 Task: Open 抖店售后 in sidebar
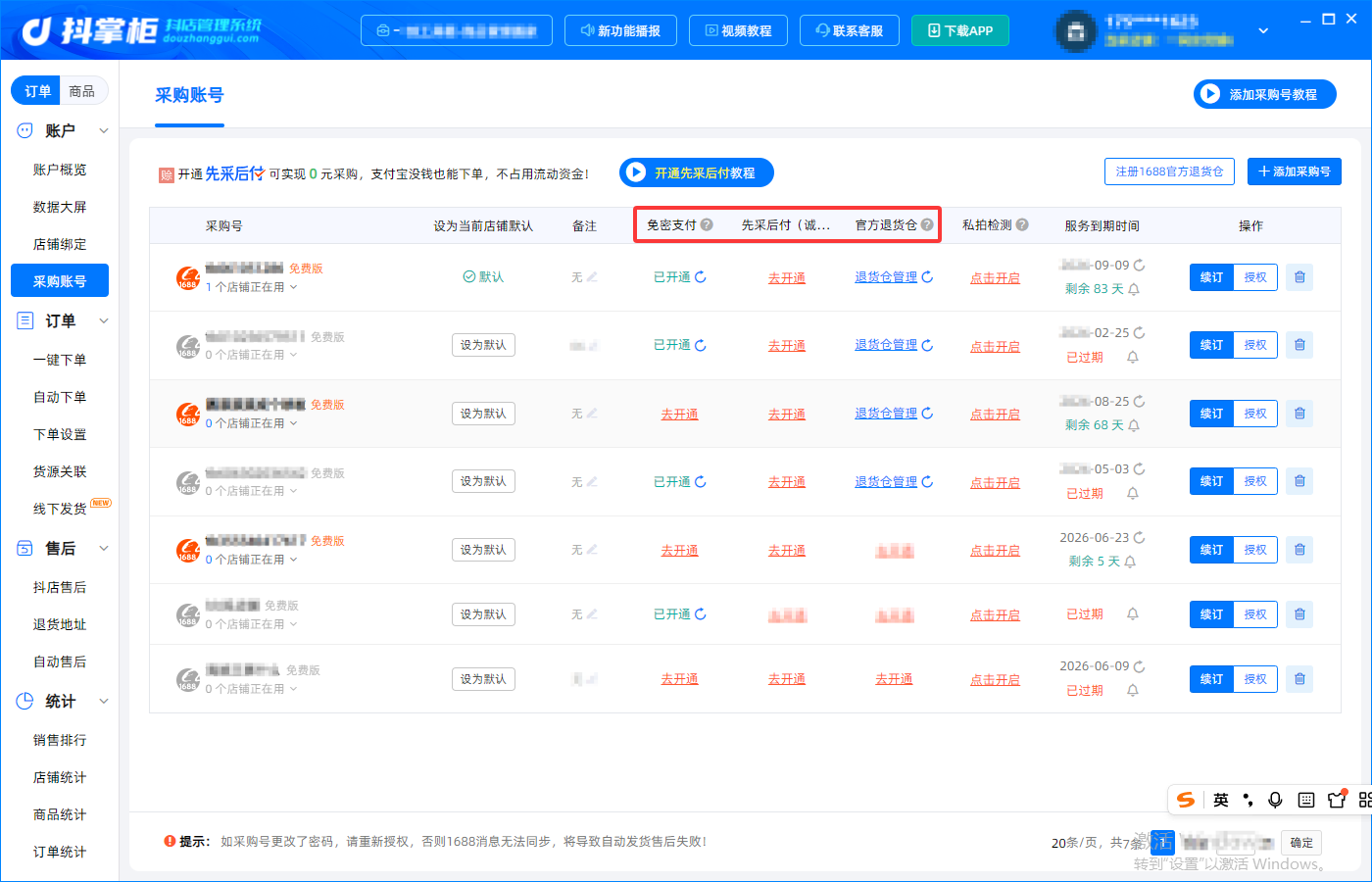(x=60, y=587)
